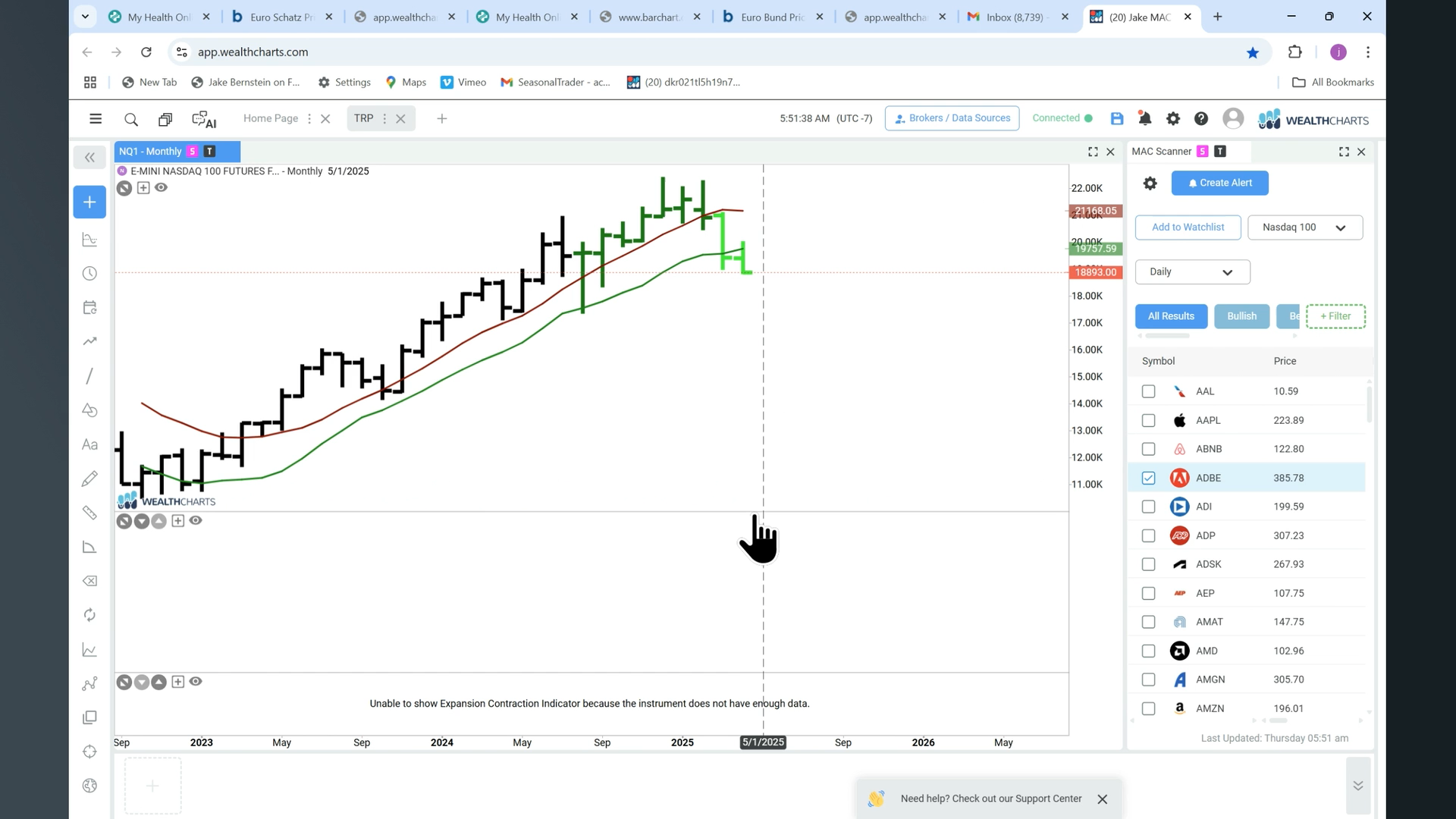1456x819 pixels.
Task: Select the eraser delete tool in sidebar
Action: (89, 581)
